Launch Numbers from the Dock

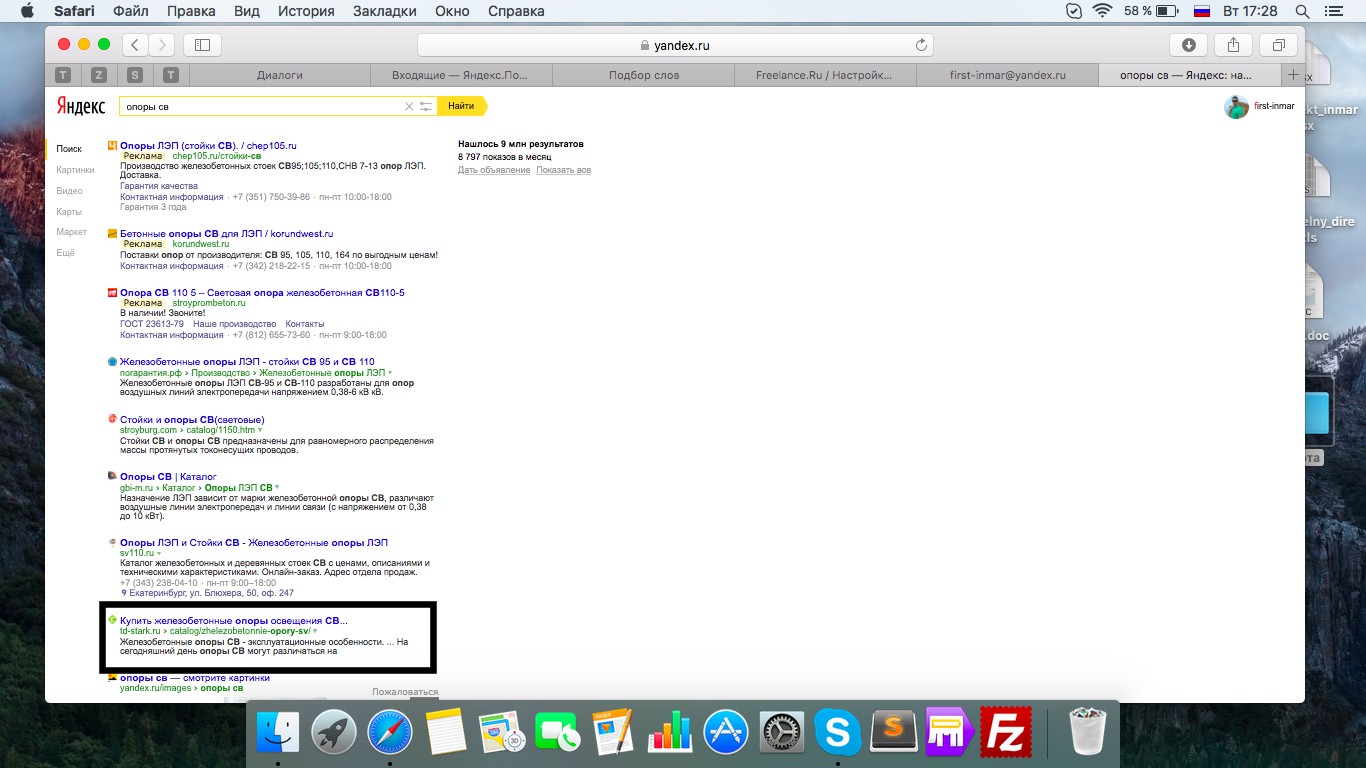(x=669, y=733)
